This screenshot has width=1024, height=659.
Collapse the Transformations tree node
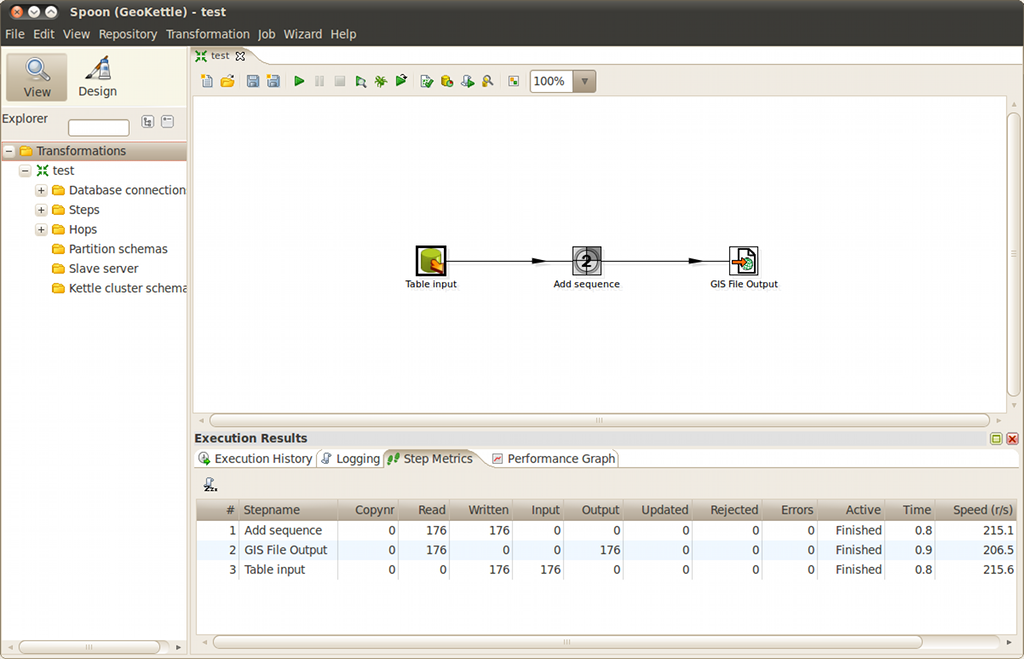coord(9,151)
